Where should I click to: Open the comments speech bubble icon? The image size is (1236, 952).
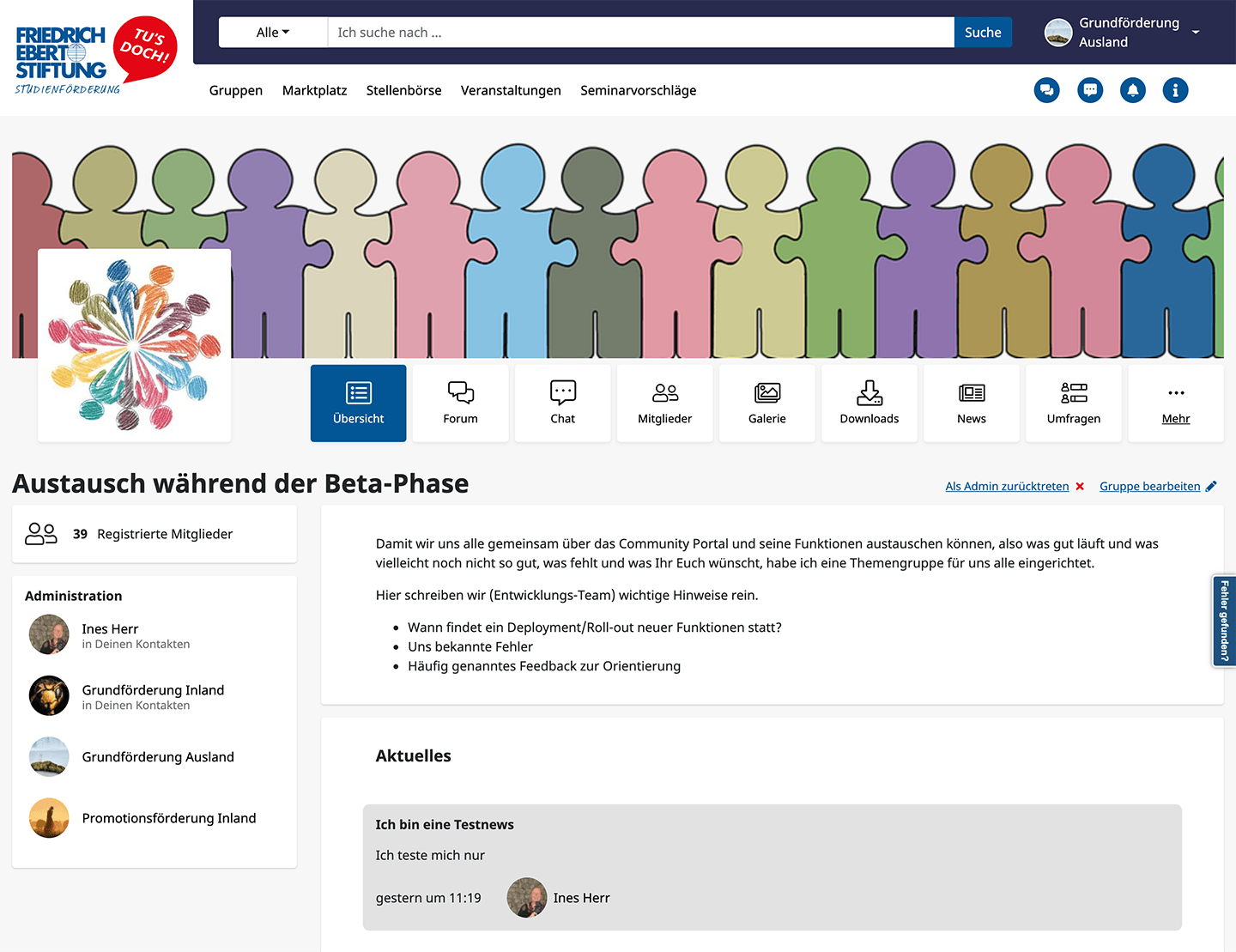click(x=1090, y=90)
